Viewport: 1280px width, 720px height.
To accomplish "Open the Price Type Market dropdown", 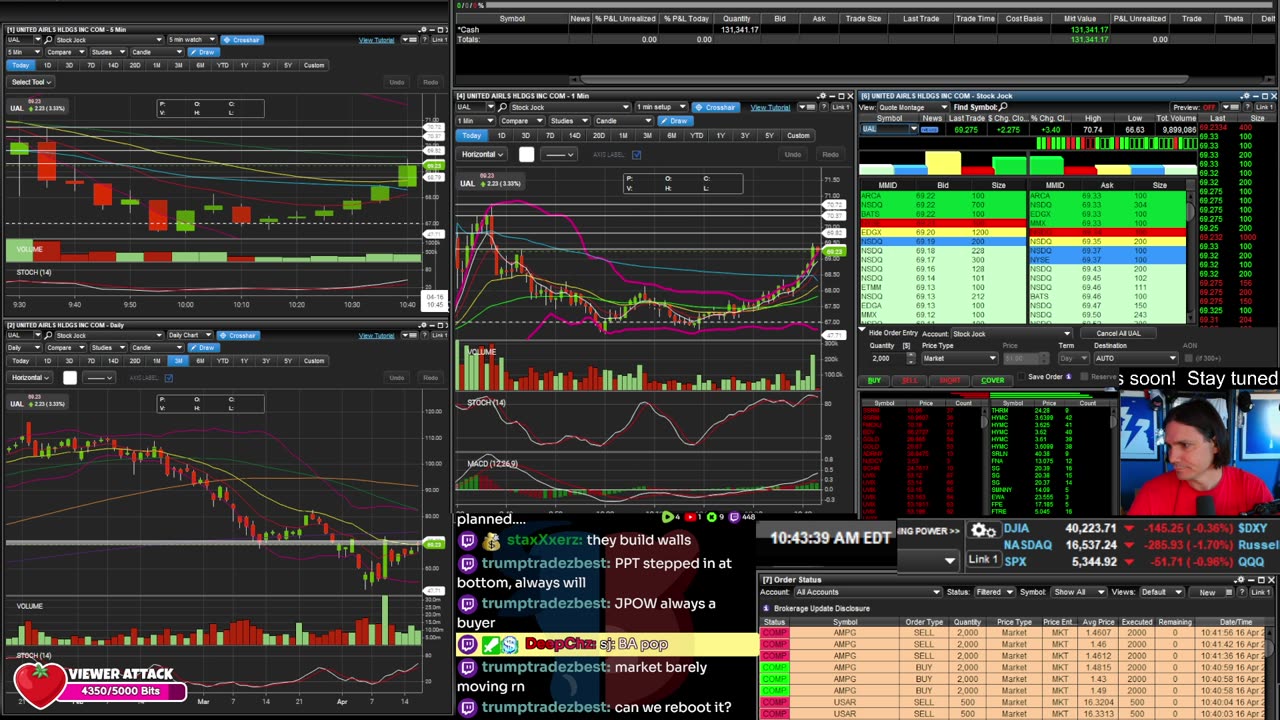I will pyautogui.click(x=959, y=358).
